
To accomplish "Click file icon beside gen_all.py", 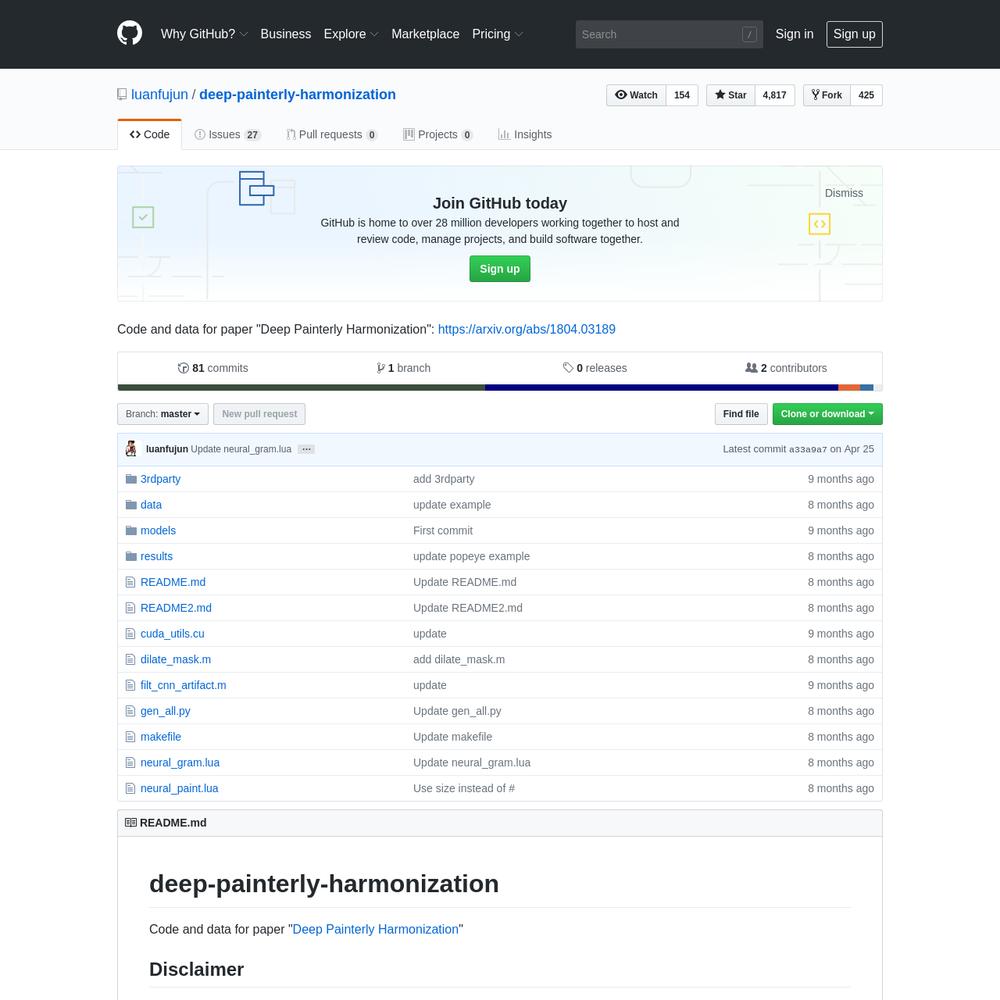I will pos(130,711).
